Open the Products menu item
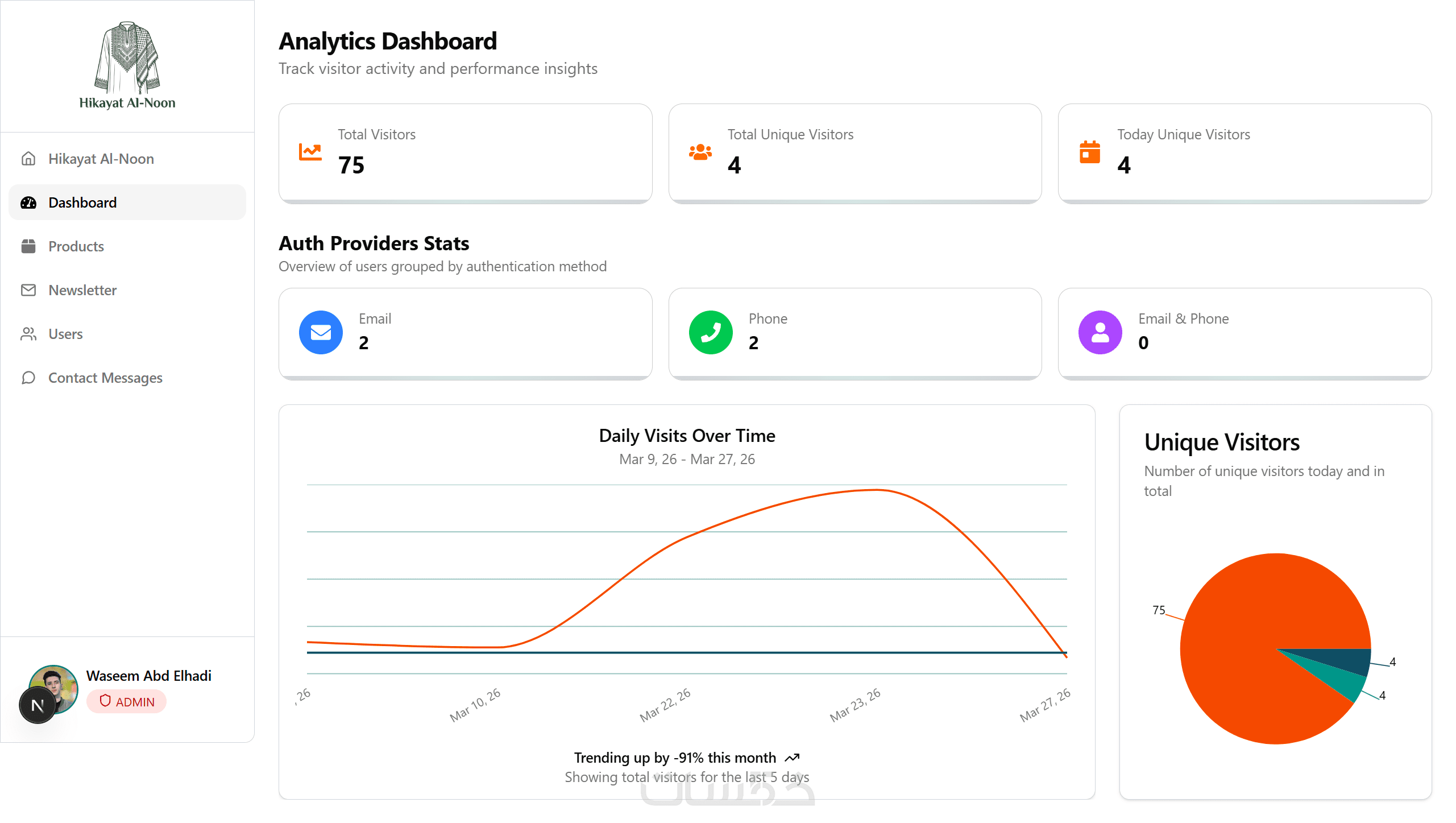 point(76,246)
